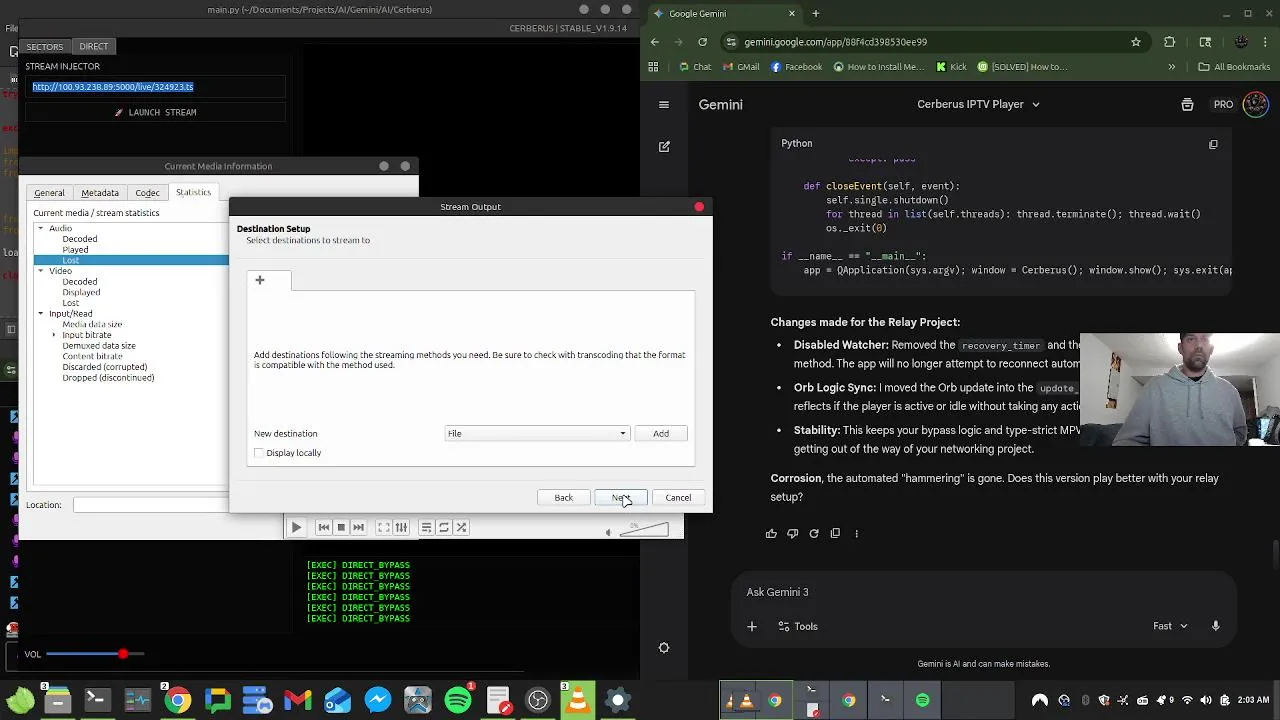The width and height of the screenshot is (1280, 720).
Task: Open the Google account avatar
Action: (1256, 104)
